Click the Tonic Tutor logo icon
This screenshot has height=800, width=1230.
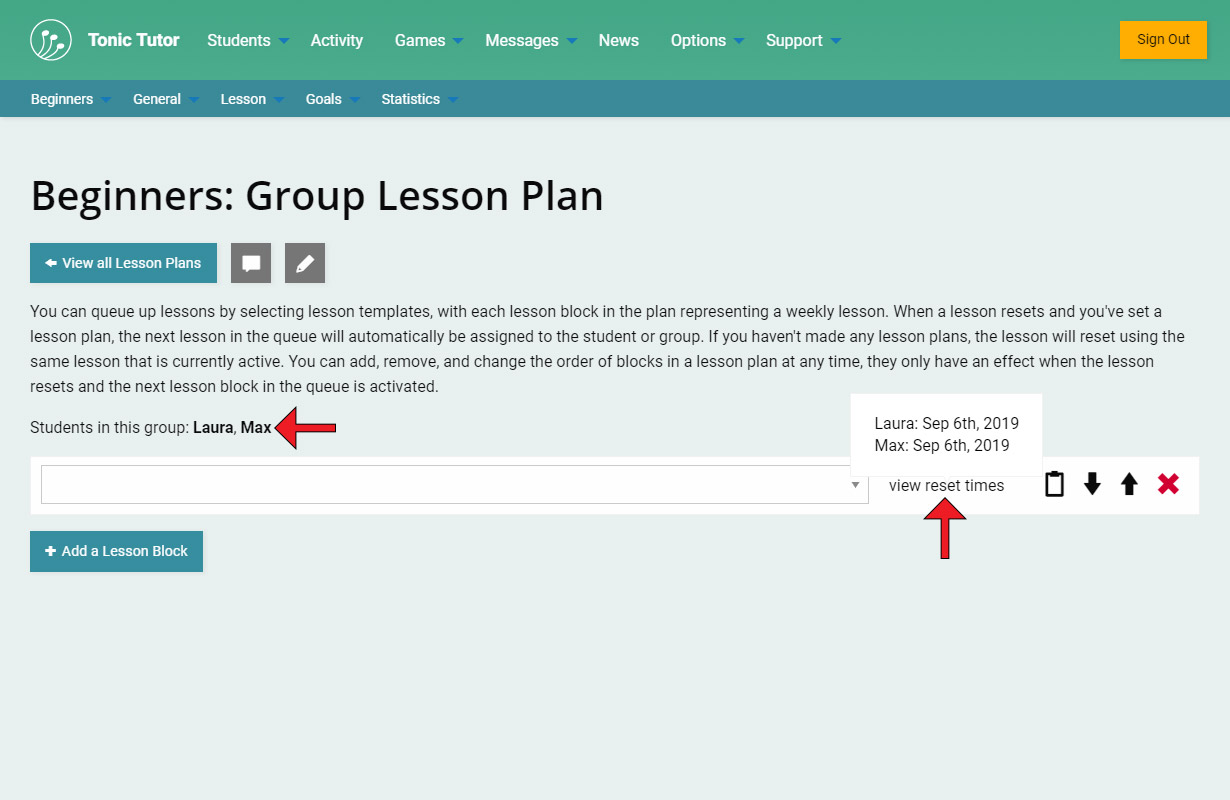tap(51, 40)
